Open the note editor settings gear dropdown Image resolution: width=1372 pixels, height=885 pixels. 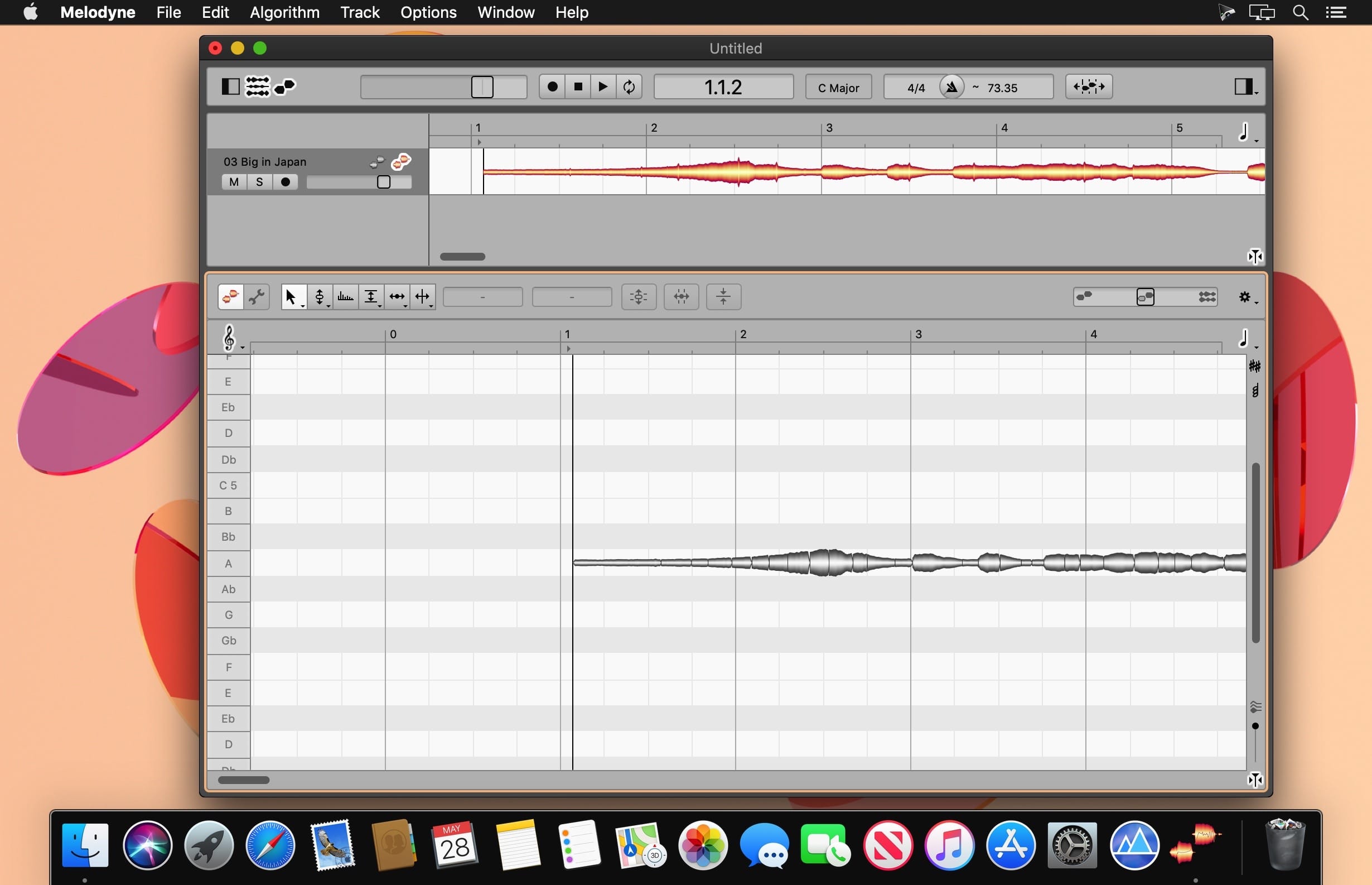1245,296
